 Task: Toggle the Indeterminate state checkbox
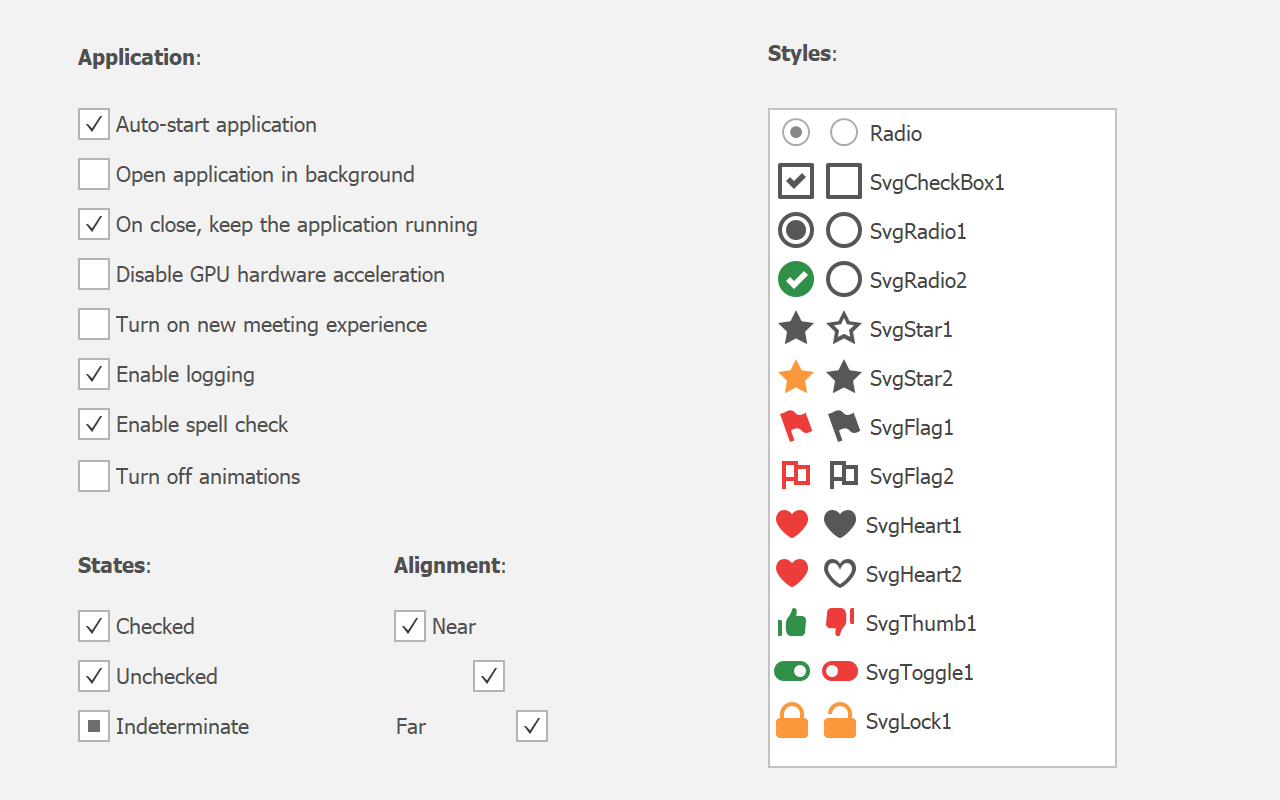[94, 727]
